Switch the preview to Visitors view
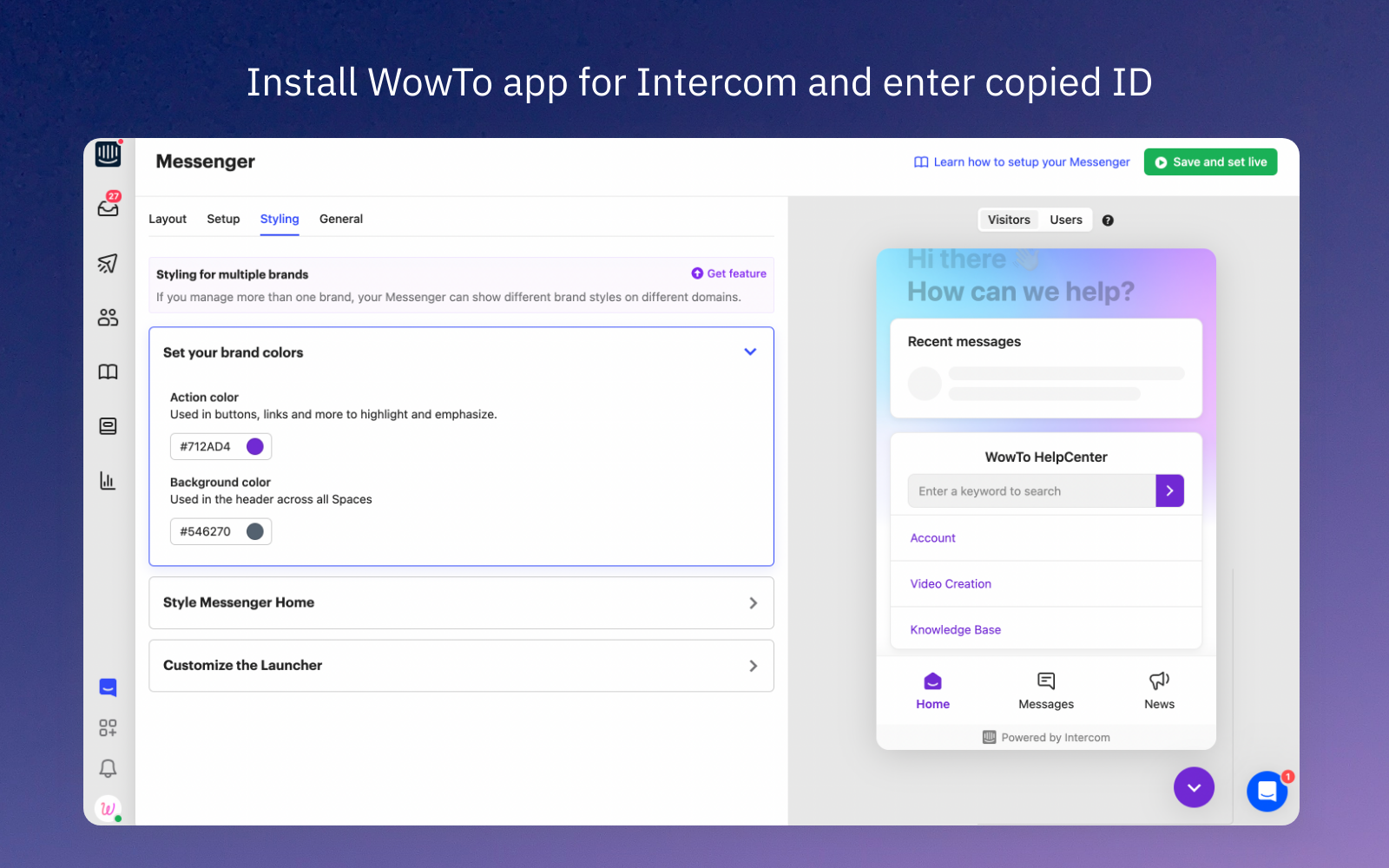 [1008, 220]
